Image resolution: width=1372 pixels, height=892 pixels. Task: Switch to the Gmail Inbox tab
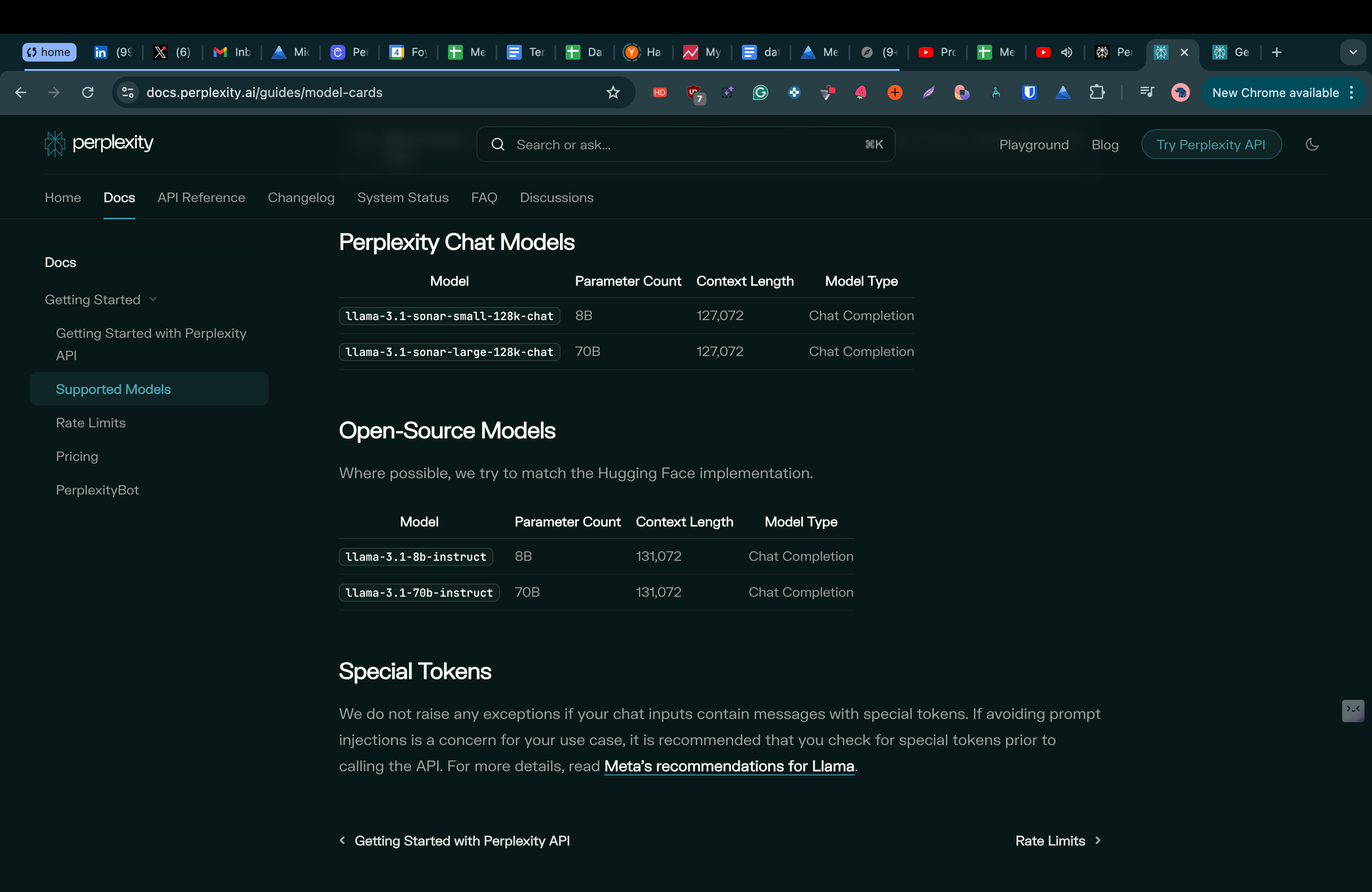[x=231, y=52]
